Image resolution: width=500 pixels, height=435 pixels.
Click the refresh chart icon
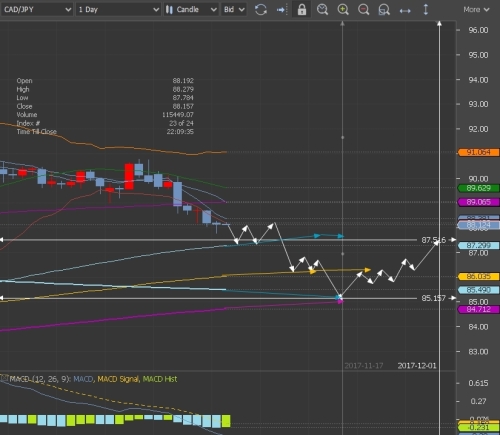point(261,10)
